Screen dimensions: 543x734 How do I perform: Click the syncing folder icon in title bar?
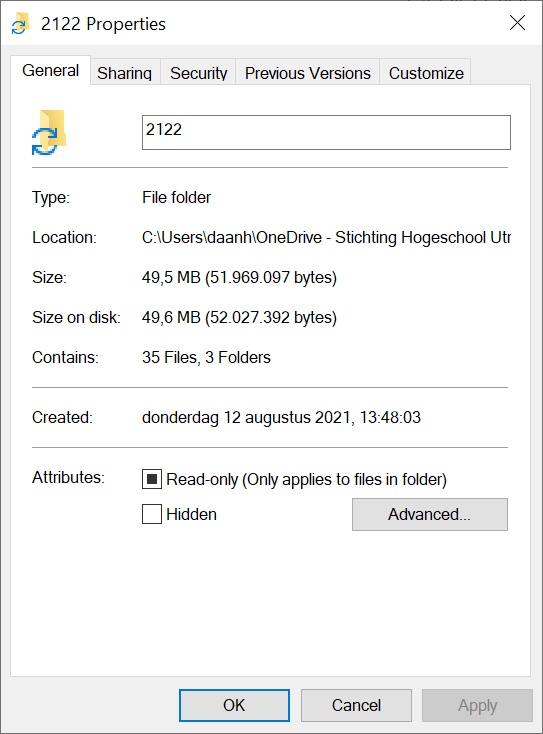[20, 24]
